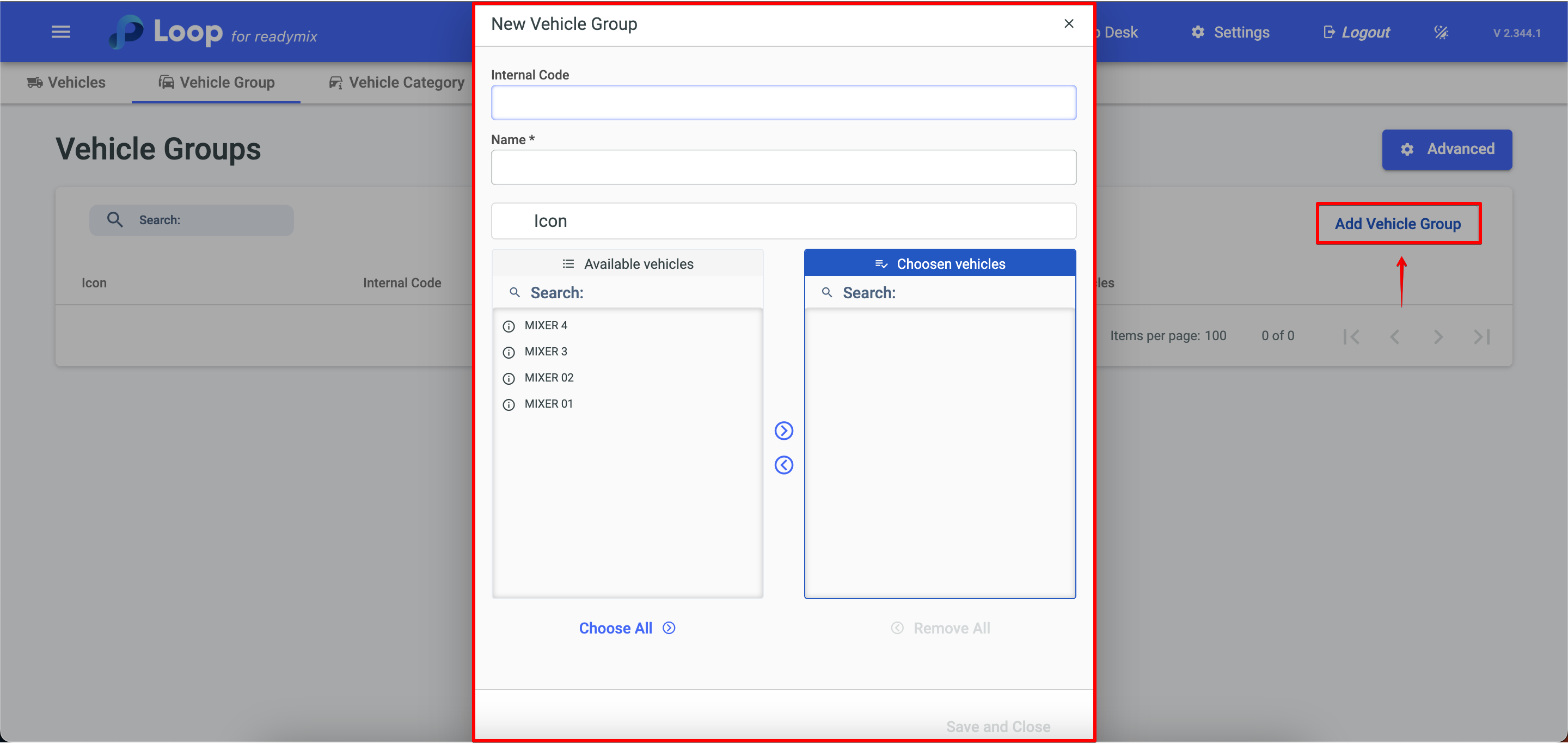
Task: Click the Add Vehicle Group button
Action: click(x=1398, y=224)
